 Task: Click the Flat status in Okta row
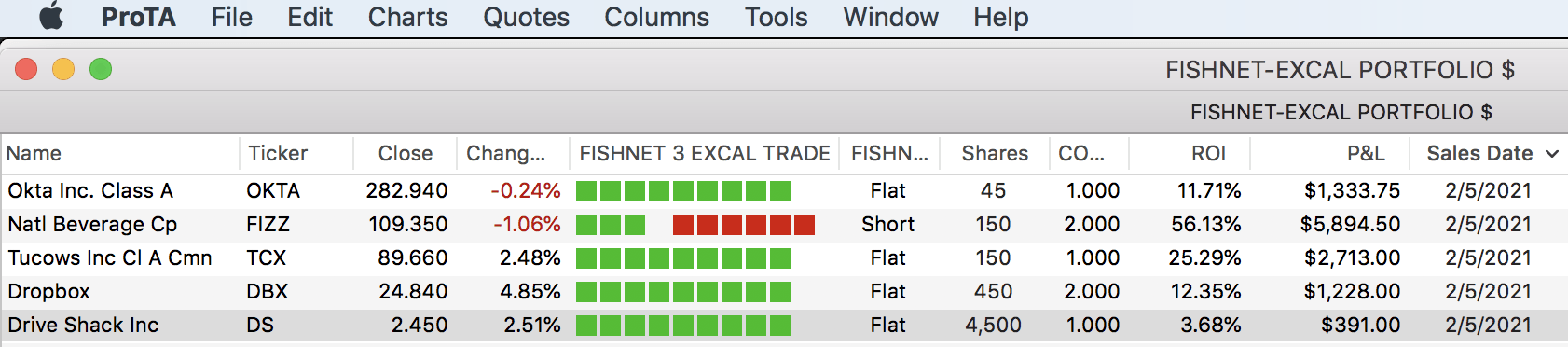click(887, 190)
